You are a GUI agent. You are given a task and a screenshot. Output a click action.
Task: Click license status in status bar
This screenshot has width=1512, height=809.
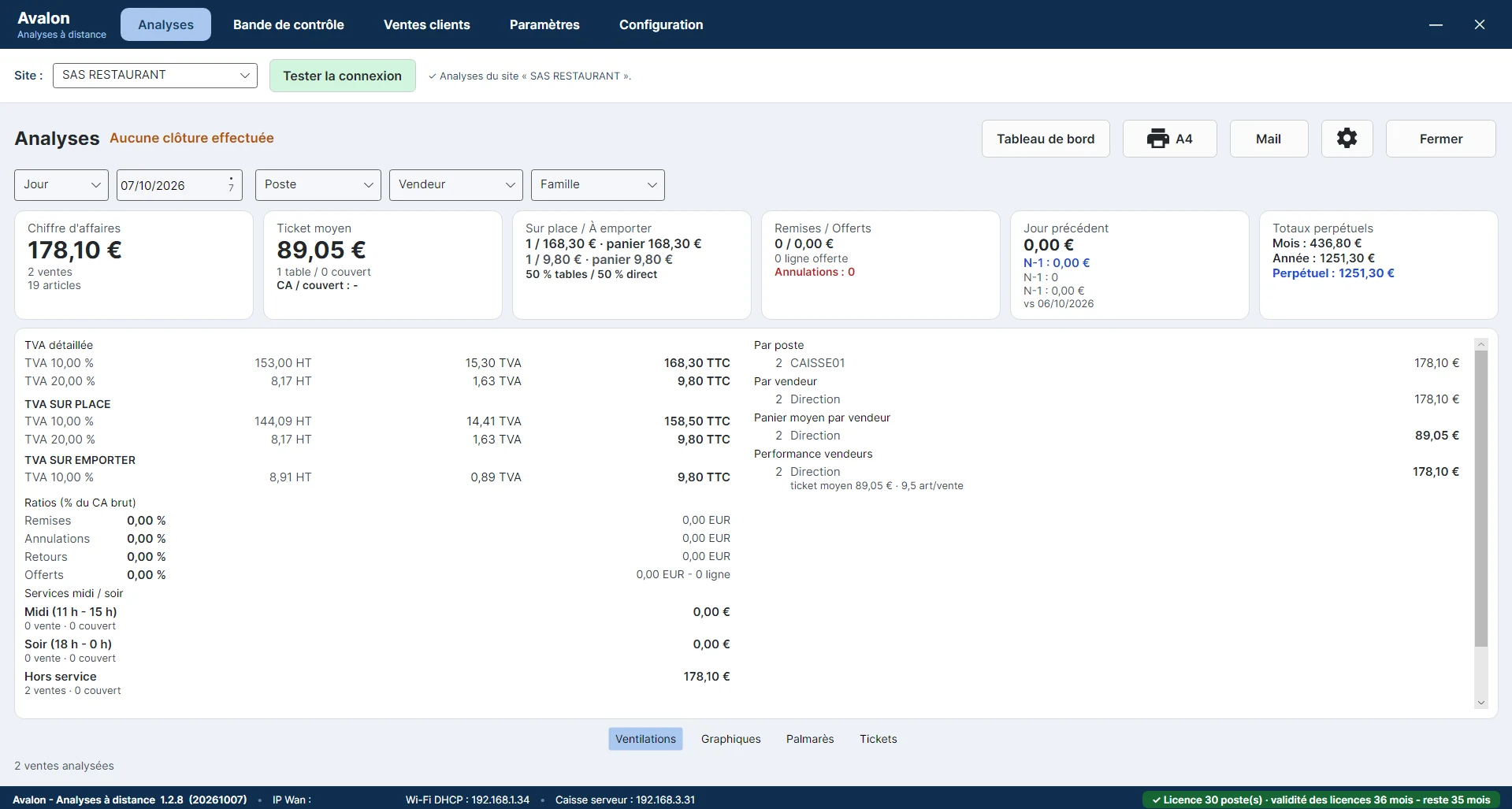(x=1321, y=800)
